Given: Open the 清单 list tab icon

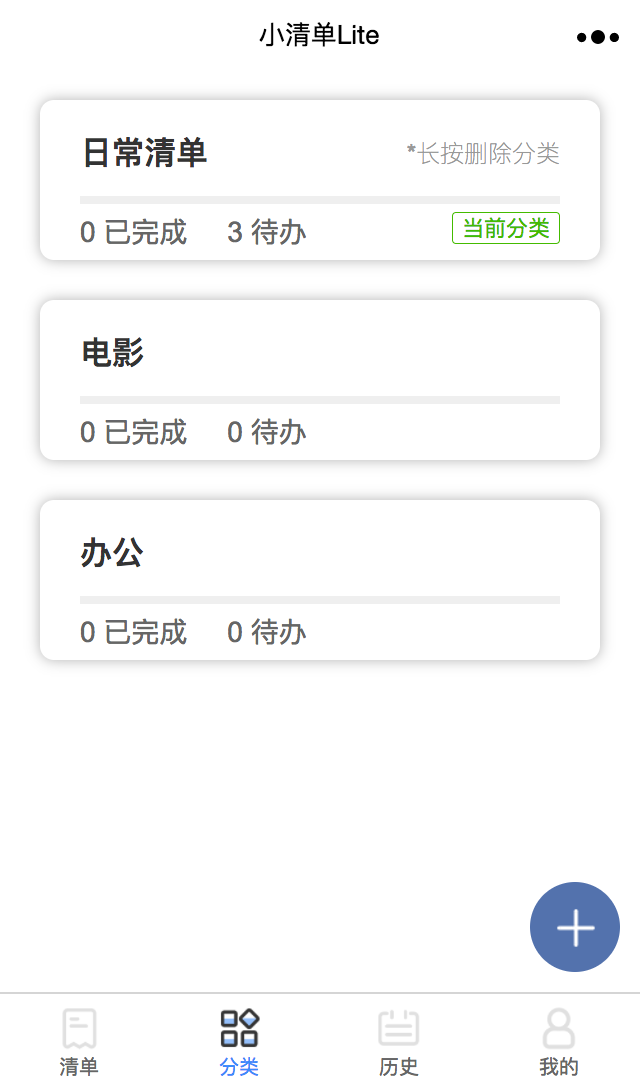Looking at the screenshot, I should (79, 1028).
